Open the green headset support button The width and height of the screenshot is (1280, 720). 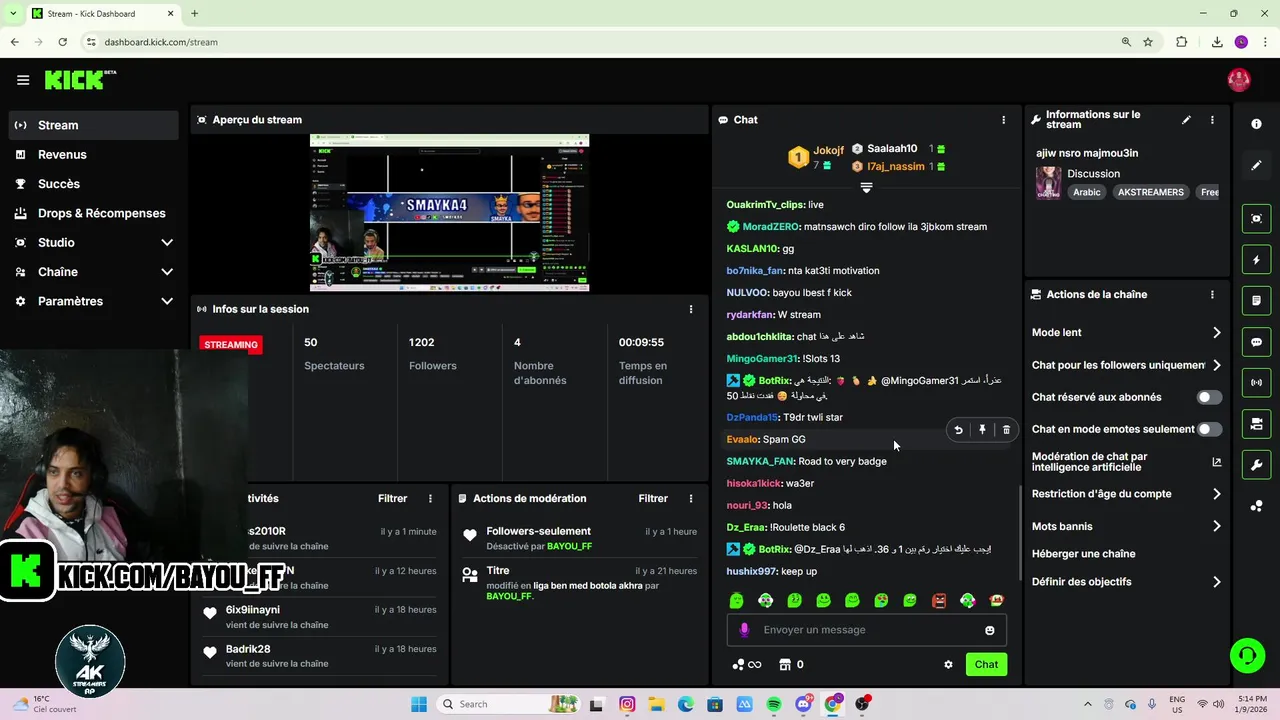[1247, 656]
